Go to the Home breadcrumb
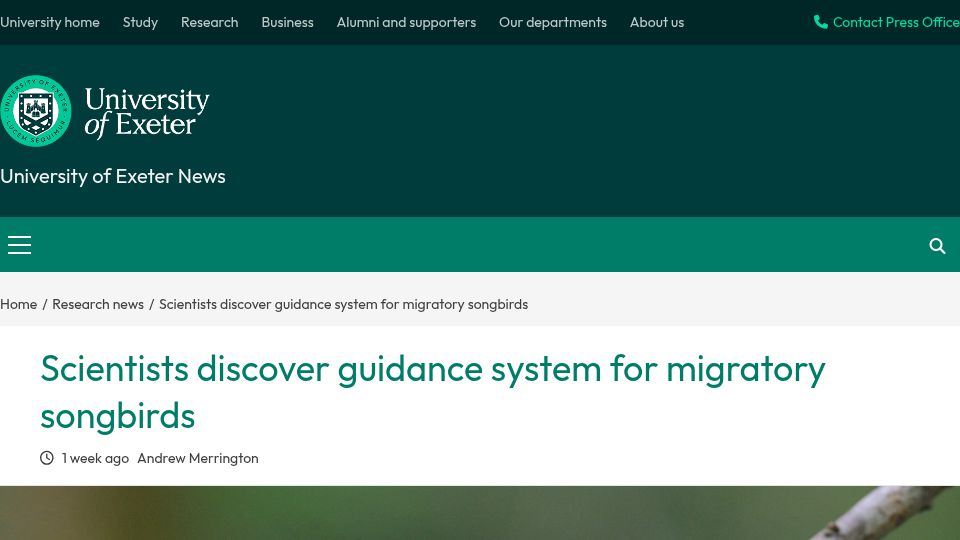960x540 pixels. pyautogui.click(x=18, y=304)
